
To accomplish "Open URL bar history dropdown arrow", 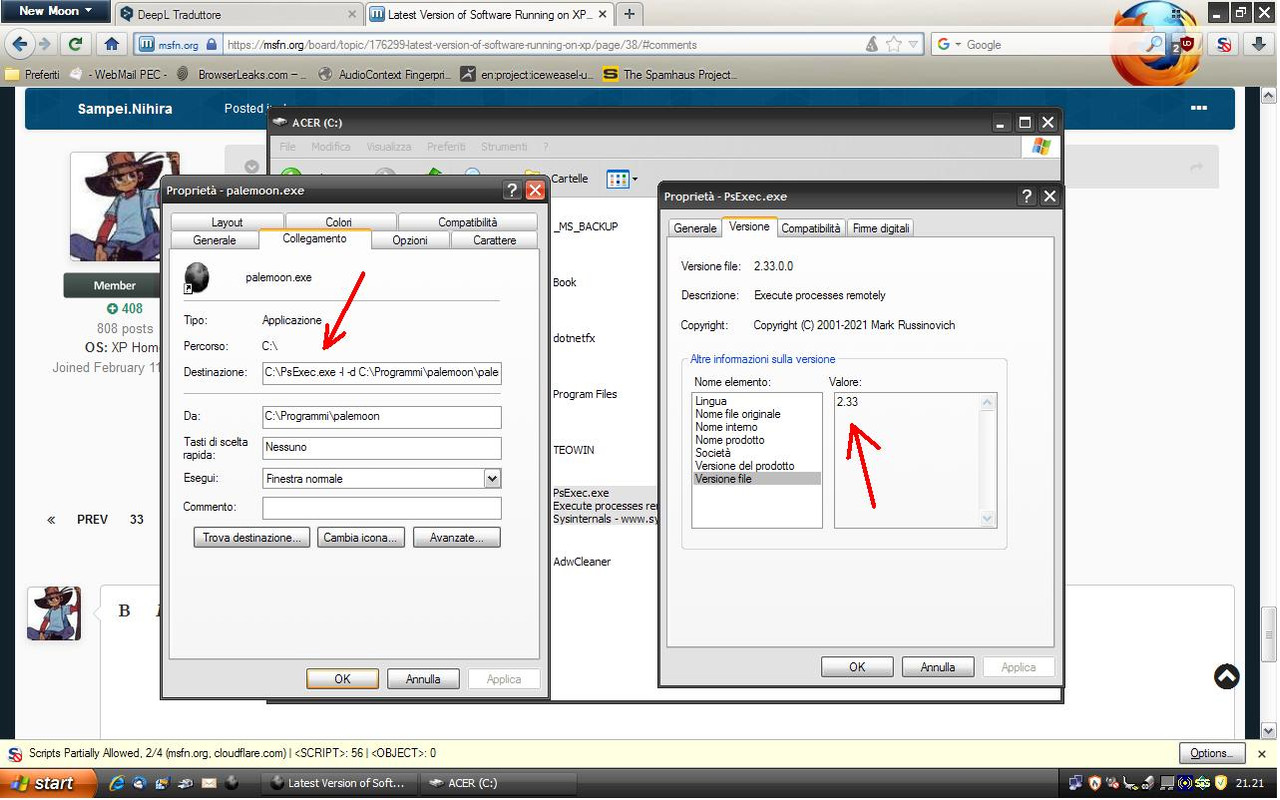I will (x=913, y=44).
